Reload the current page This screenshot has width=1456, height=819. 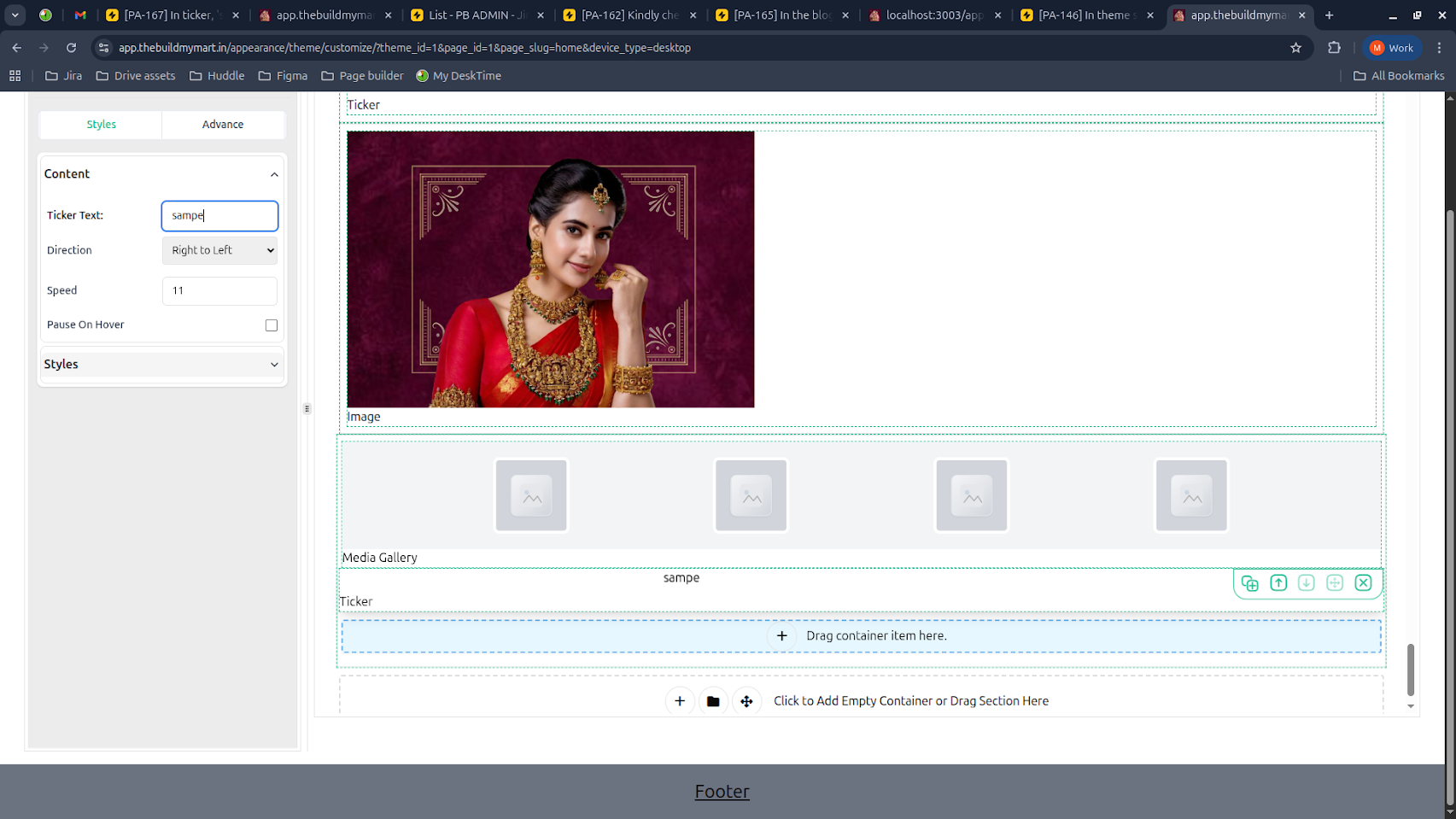[72, 48]
